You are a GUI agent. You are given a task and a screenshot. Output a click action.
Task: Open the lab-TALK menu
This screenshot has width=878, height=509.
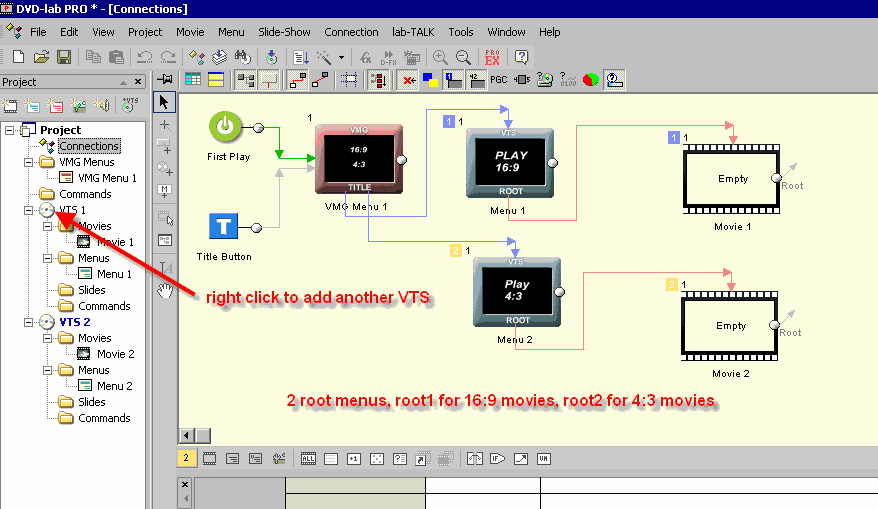[x=413, y=32]
